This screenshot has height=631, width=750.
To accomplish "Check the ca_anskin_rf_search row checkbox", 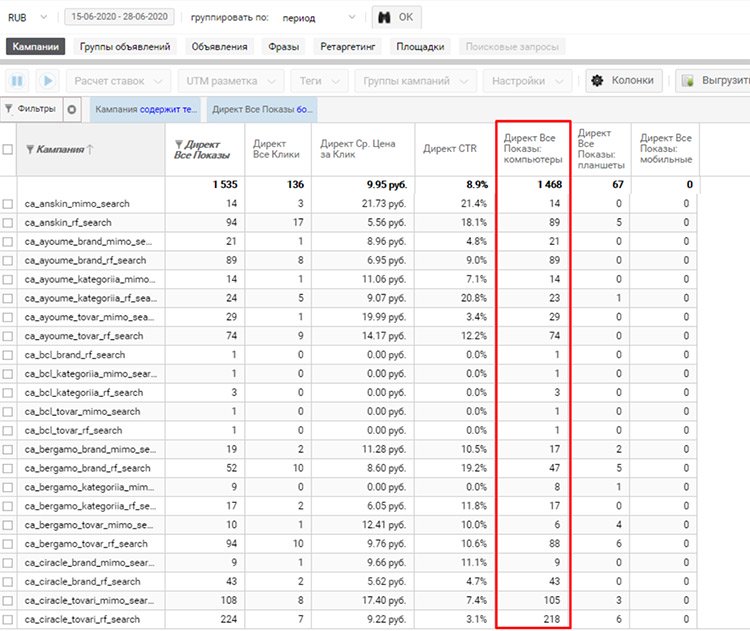I will click(x=8, y=223).
